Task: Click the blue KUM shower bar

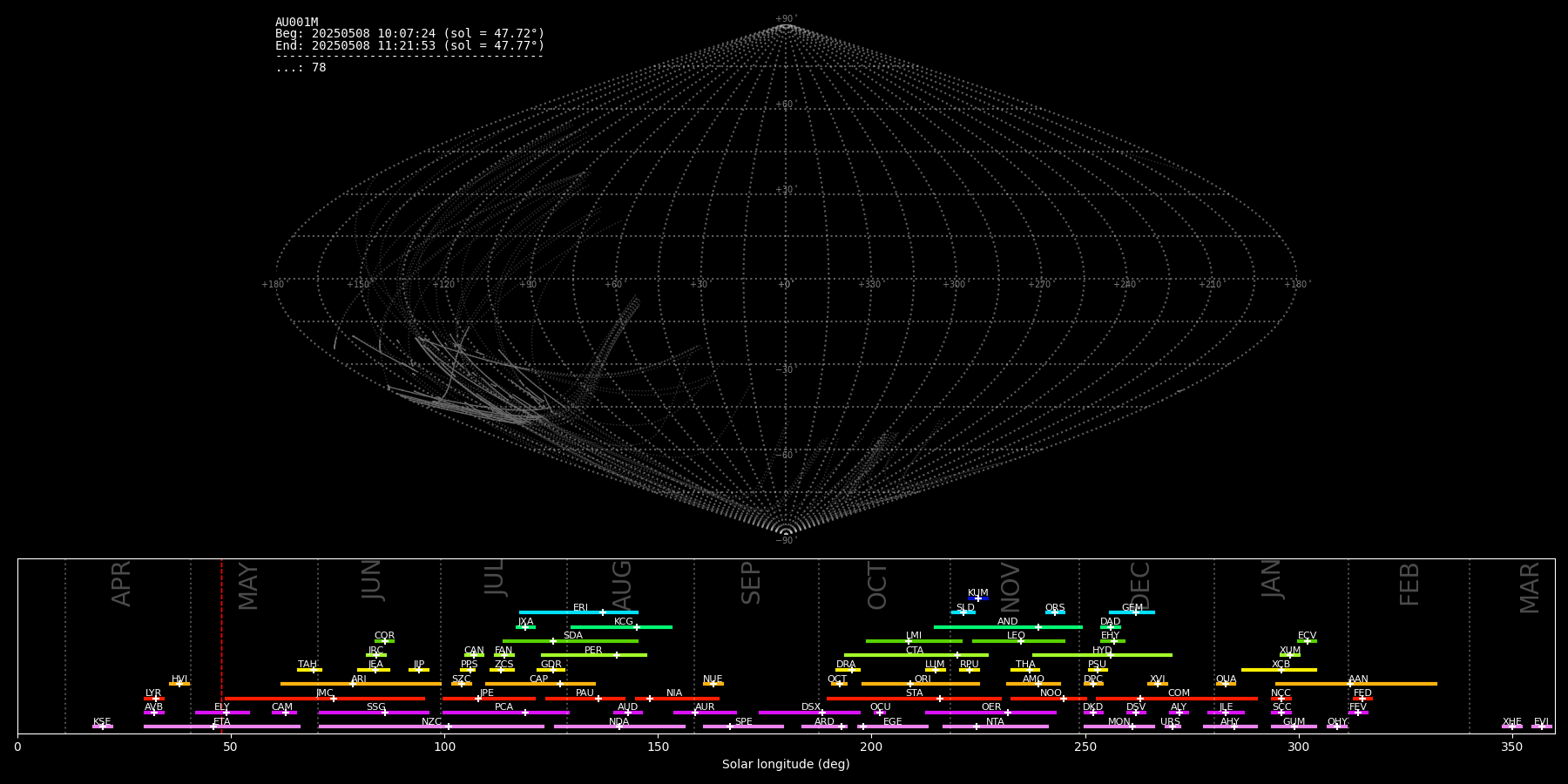Action: click(978, 598)
